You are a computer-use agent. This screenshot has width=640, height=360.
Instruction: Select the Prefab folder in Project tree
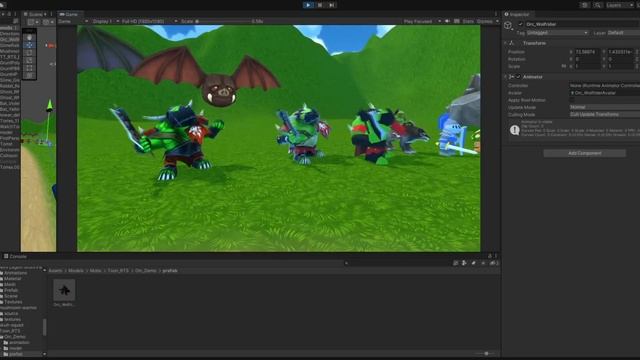pyautogui.click(x=11, y=290)
